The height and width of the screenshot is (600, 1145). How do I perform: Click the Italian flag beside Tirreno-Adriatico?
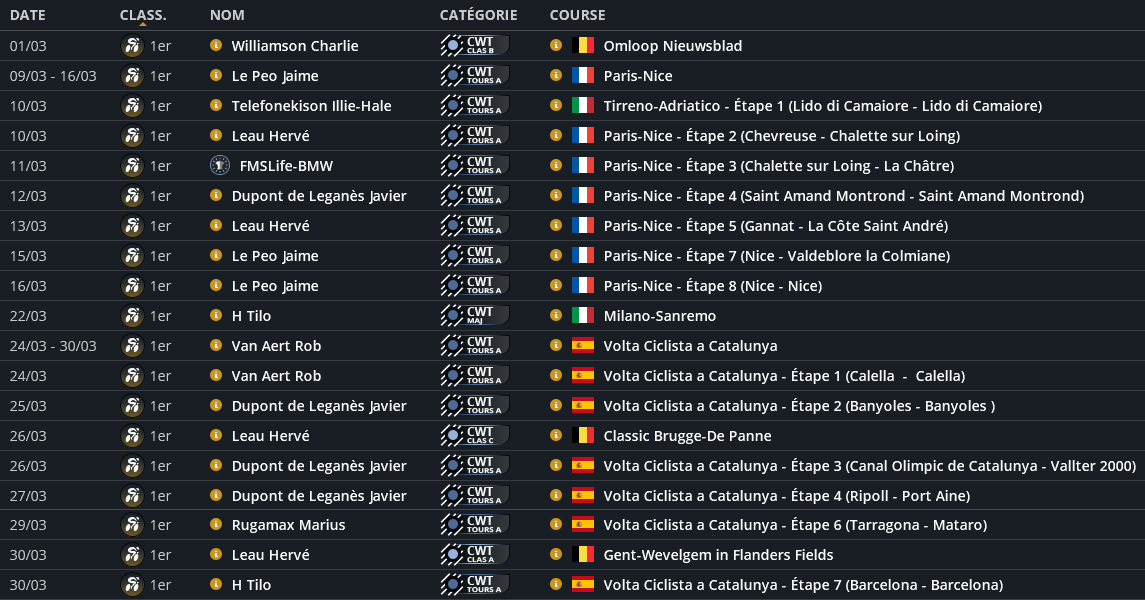pos(582,106)
